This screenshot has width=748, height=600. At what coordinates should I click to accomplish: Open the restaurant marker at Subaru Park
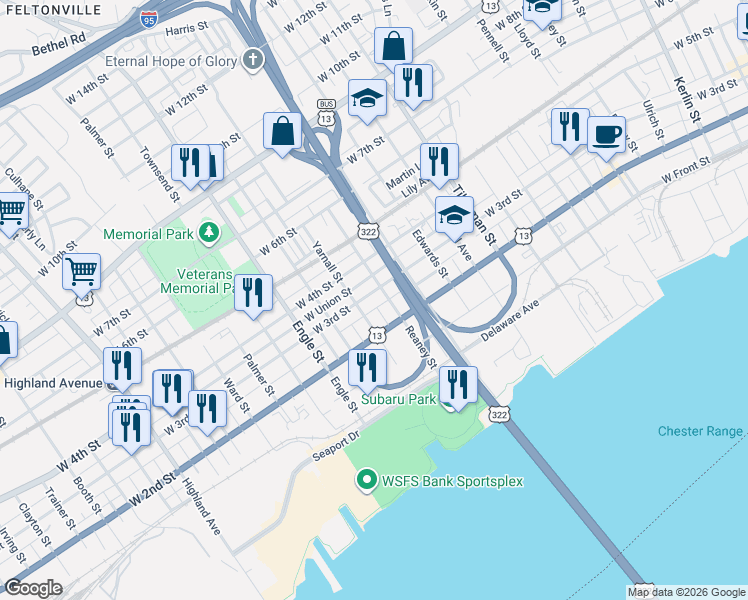458,385
